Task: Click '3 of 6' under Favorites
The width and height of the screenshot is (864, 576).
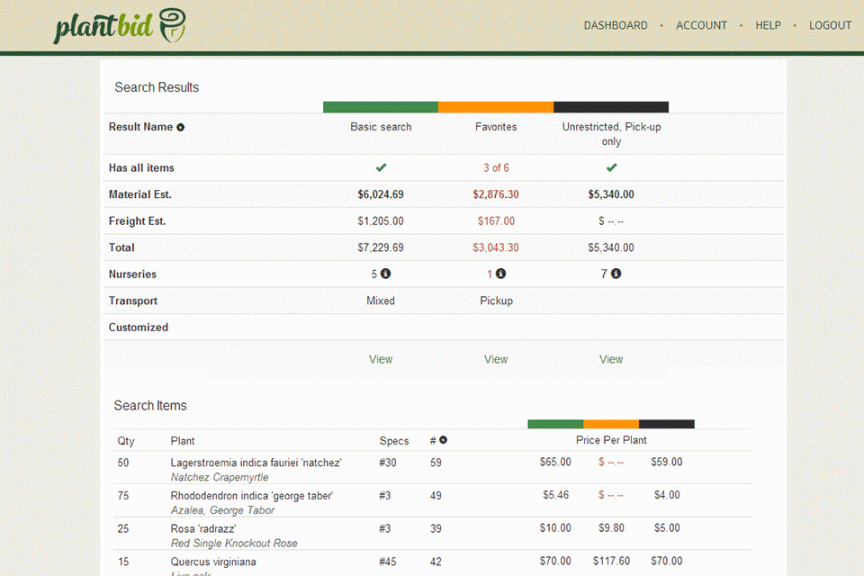Action: pos(495,167)
